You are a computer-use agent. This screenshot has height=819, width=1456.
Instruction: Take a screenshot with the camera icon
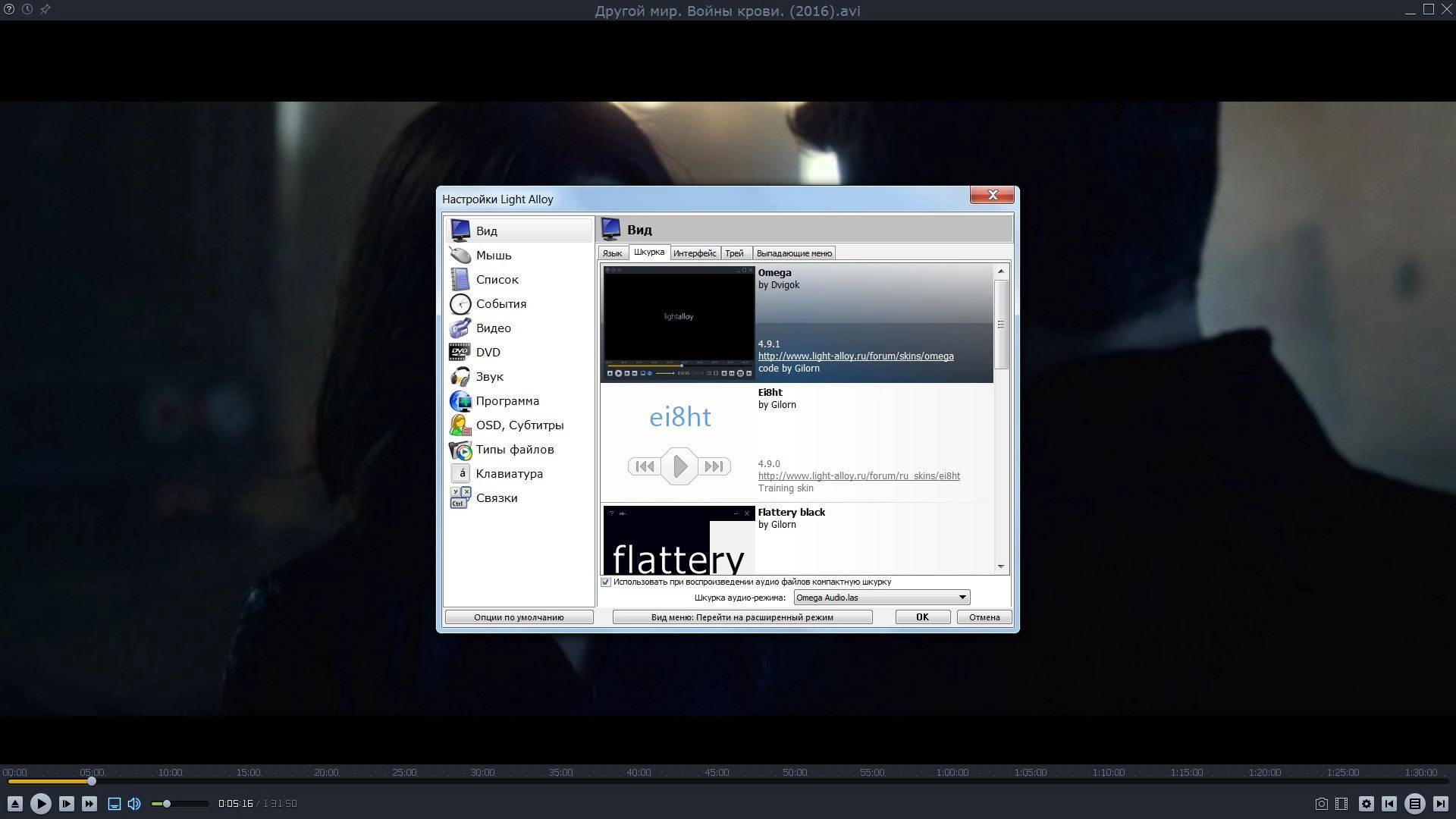tap(1321, 804)
